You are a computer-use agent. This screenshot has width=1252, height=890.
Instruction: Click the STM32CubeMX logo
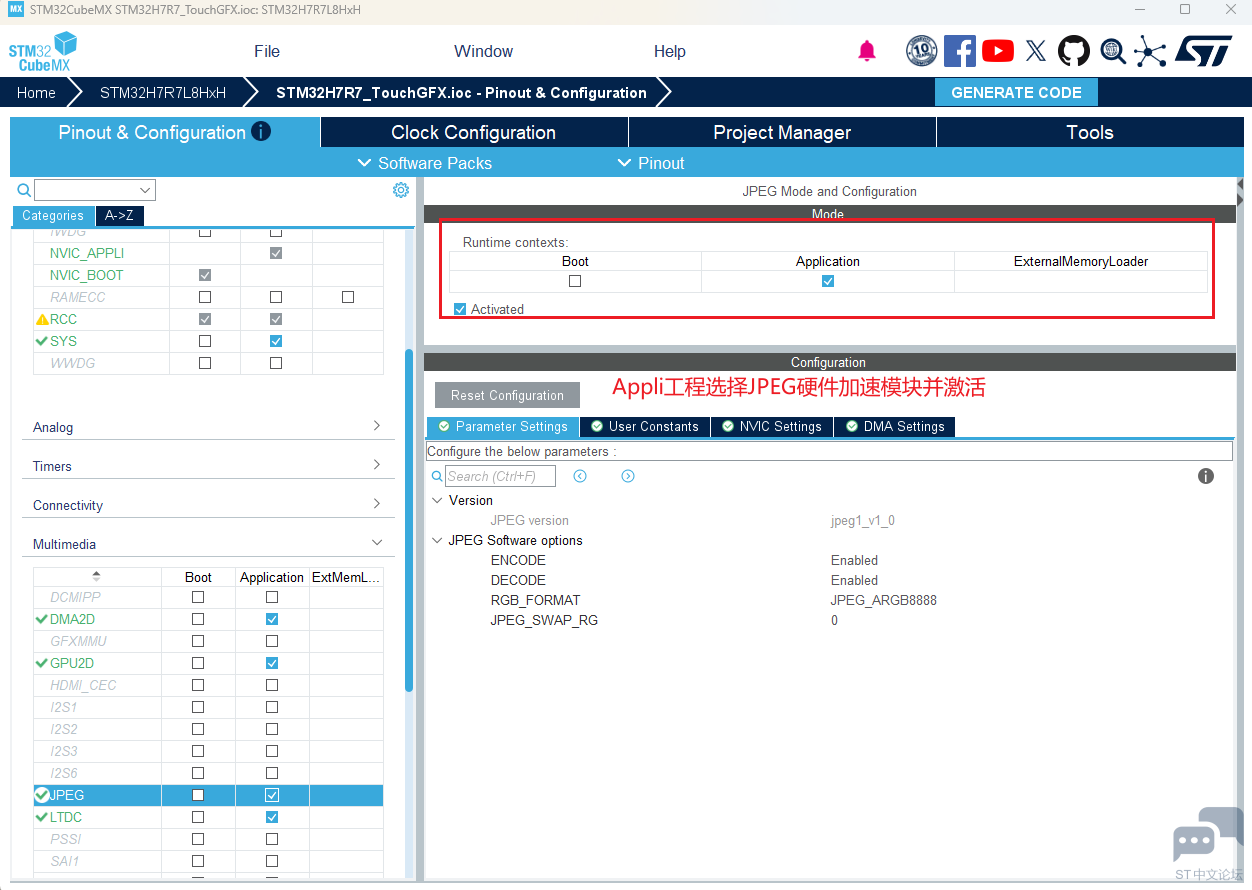(x=42, y=52)
